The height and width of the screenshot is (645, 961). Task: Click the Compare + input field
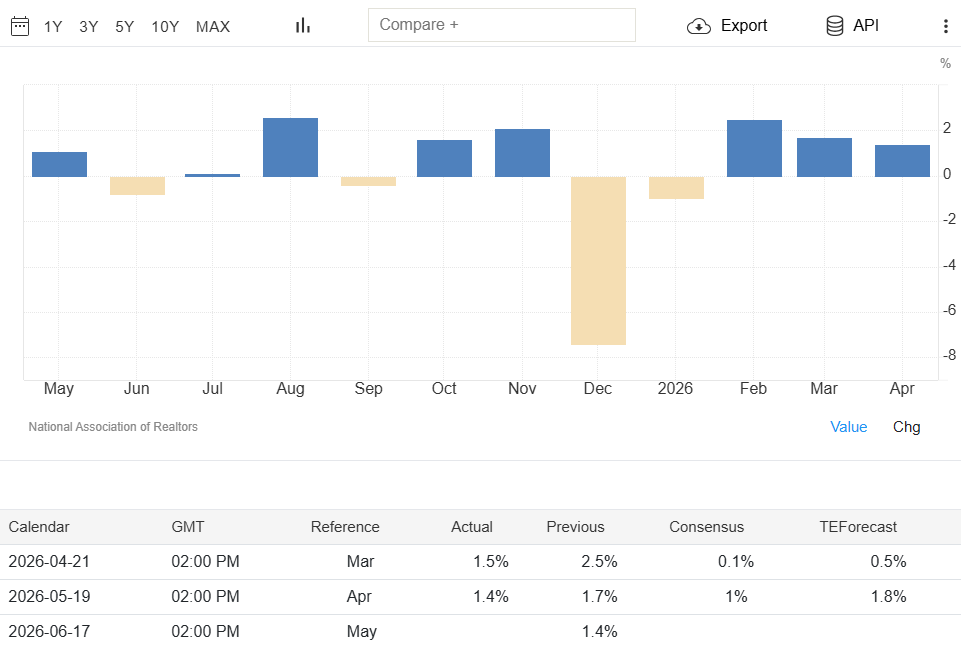tap(502, 25)
